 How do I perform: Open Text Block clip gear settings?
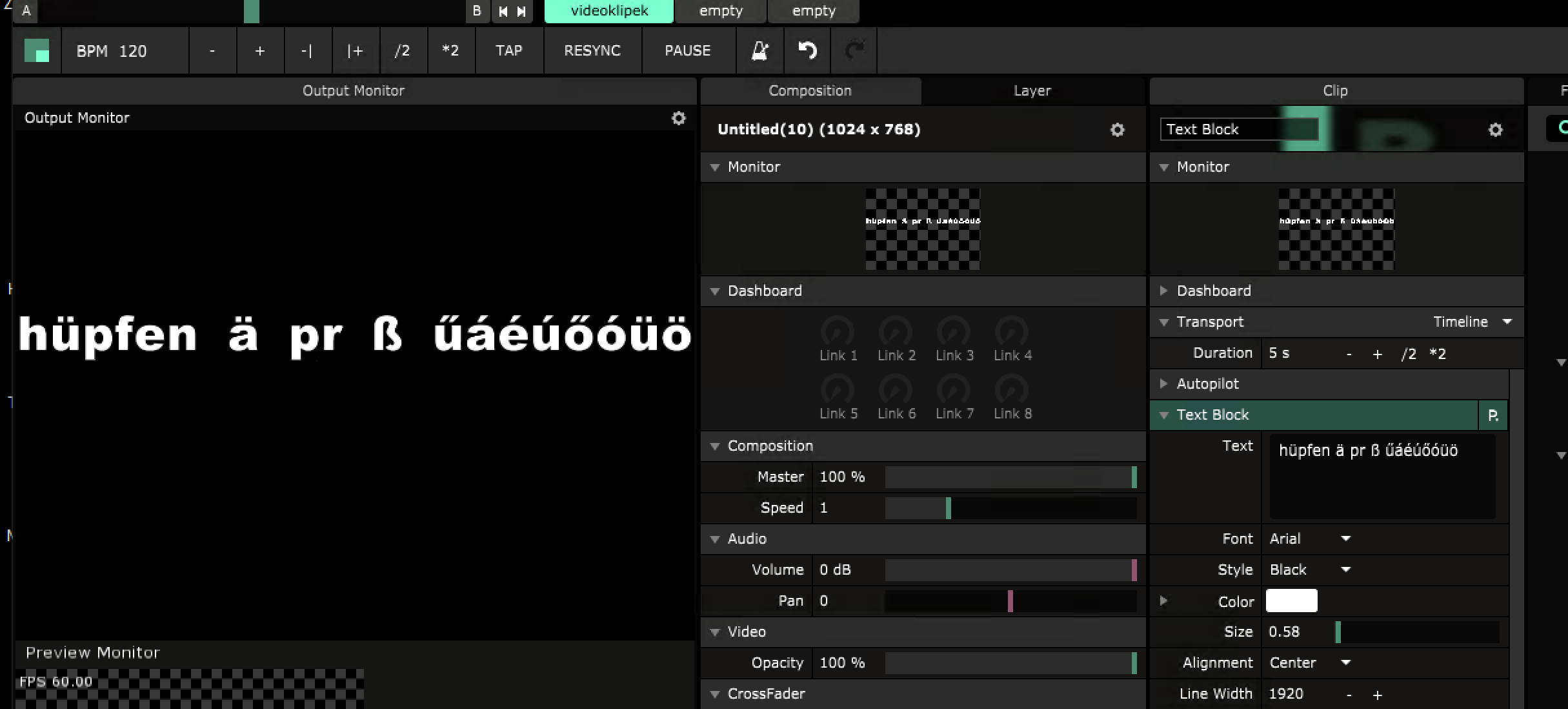click(1495, 130)
